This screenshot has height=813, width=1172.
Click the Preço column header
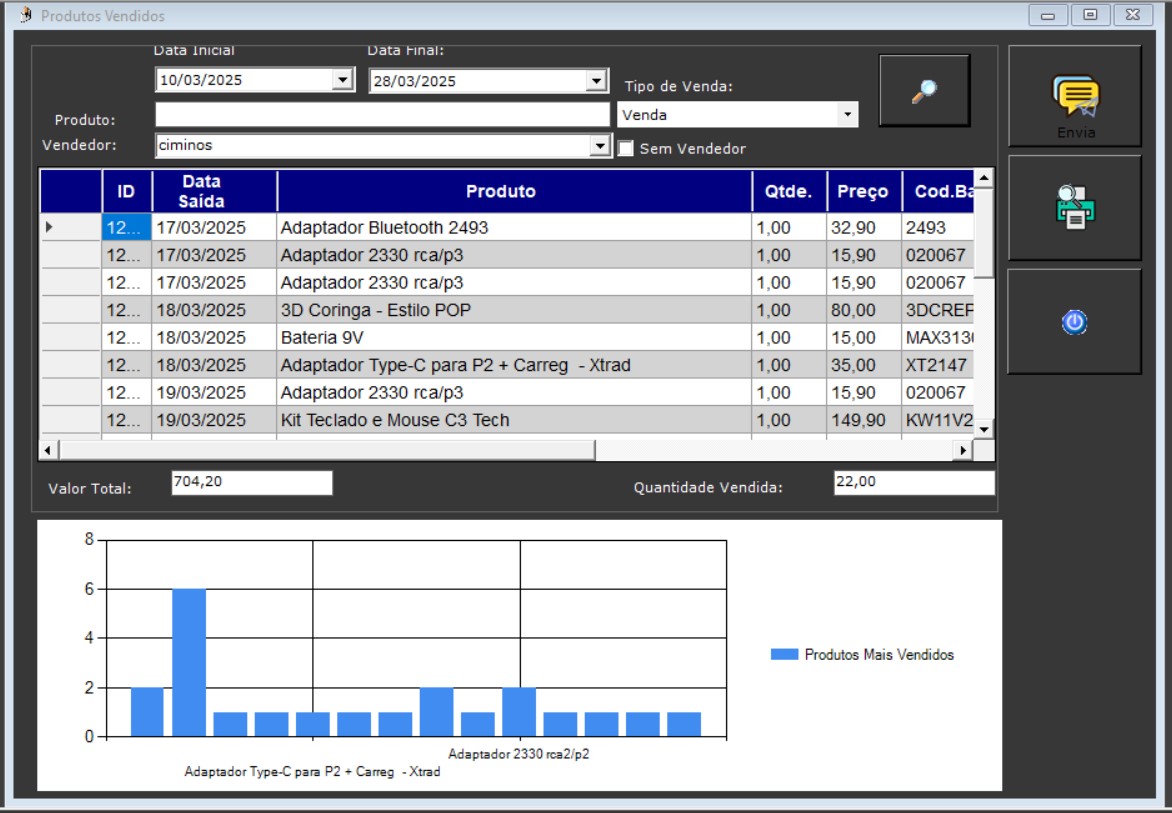[x=863, y=191]
